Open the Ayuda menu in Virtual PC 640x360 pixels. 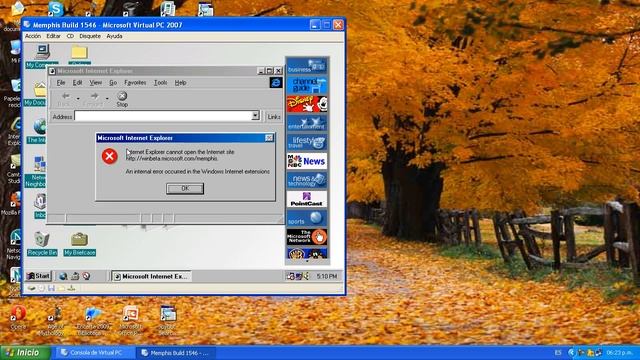pos(114,36)
